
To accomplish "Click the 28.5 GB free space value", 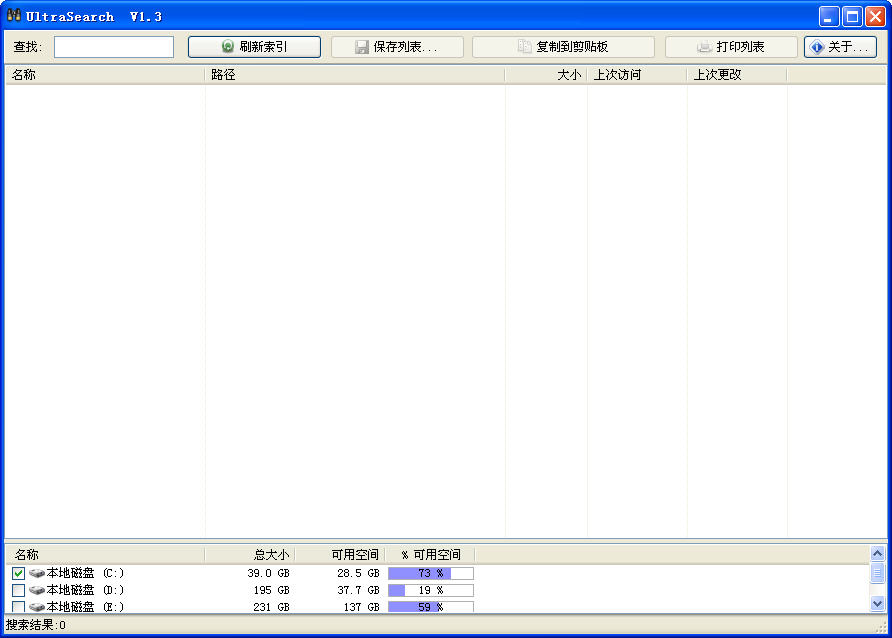I will click(358, 573).
